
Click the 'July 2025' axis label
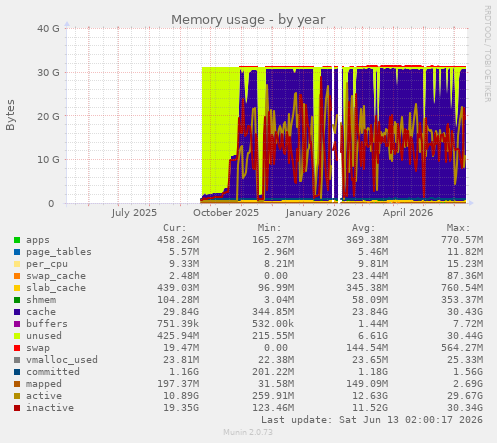tap(134, 213)
